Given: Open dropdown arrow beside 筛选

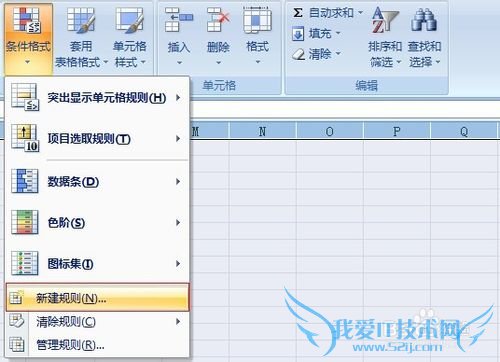Looking at the screenshot, I should [399, 62].
